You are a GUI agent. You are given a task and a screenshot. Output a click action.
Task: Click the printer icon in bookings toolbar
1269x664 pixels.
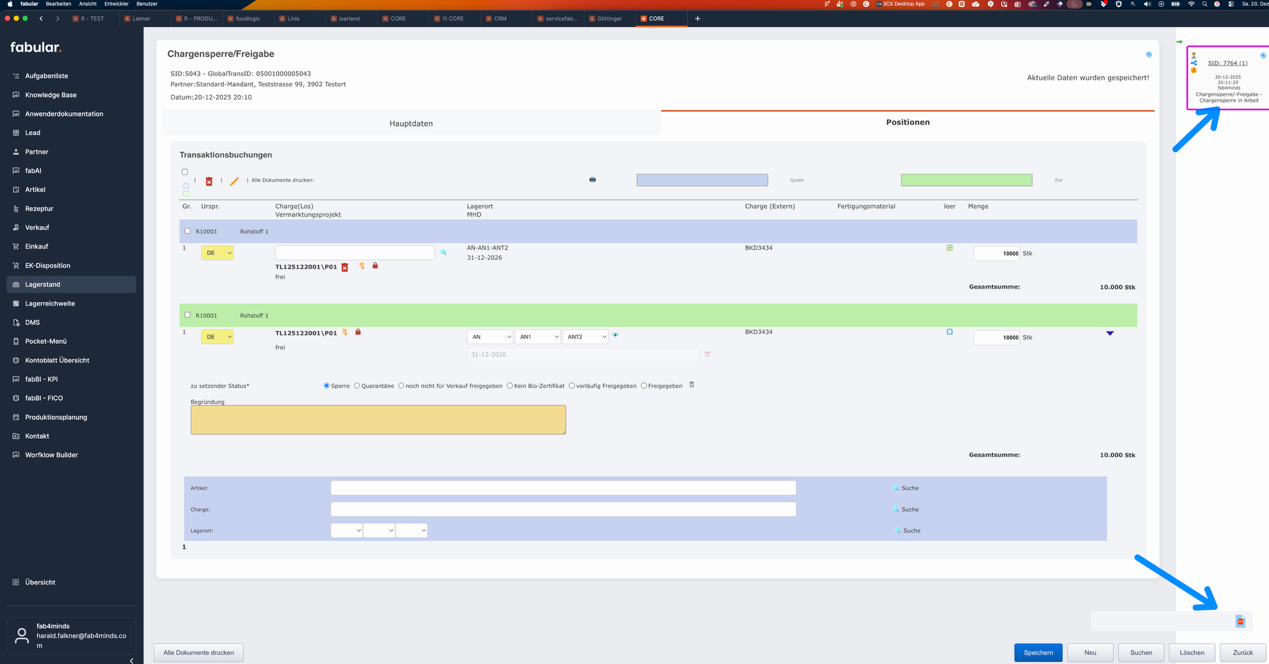(x=592, y=180)
